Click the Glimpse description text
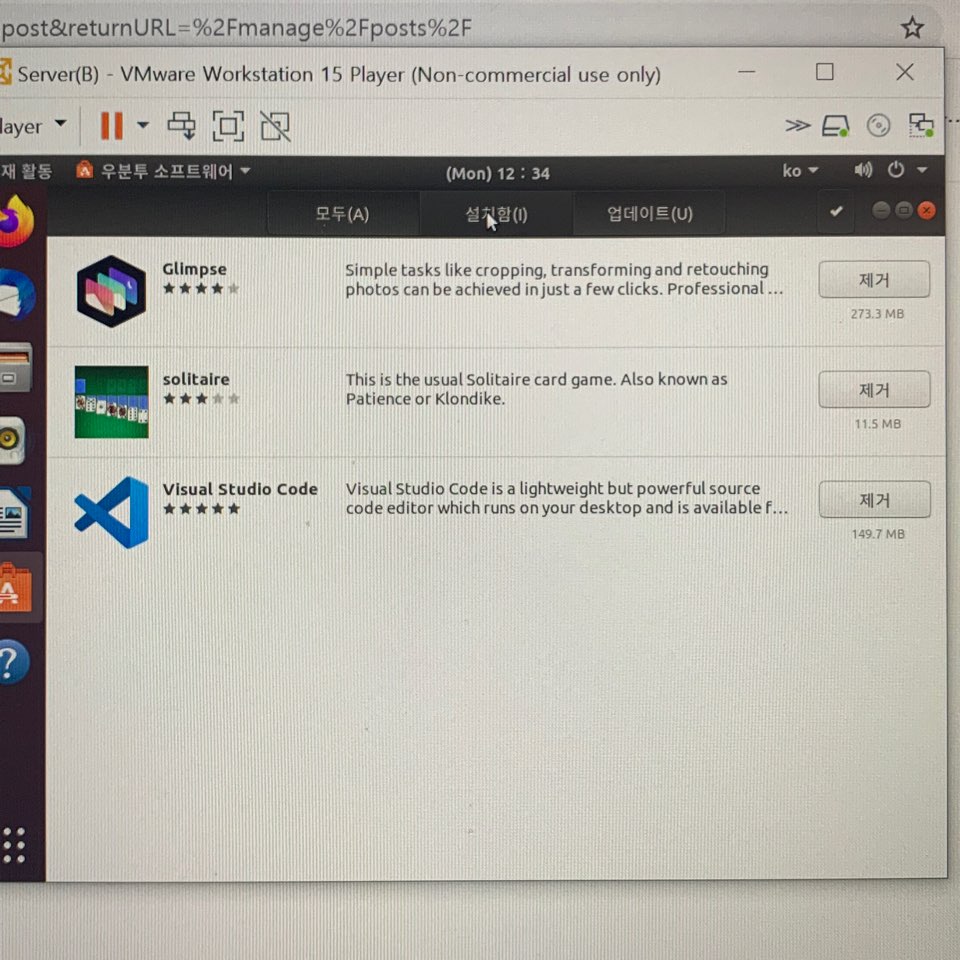The width and height of the screenshot is (960, 960). tap(563, 279)
